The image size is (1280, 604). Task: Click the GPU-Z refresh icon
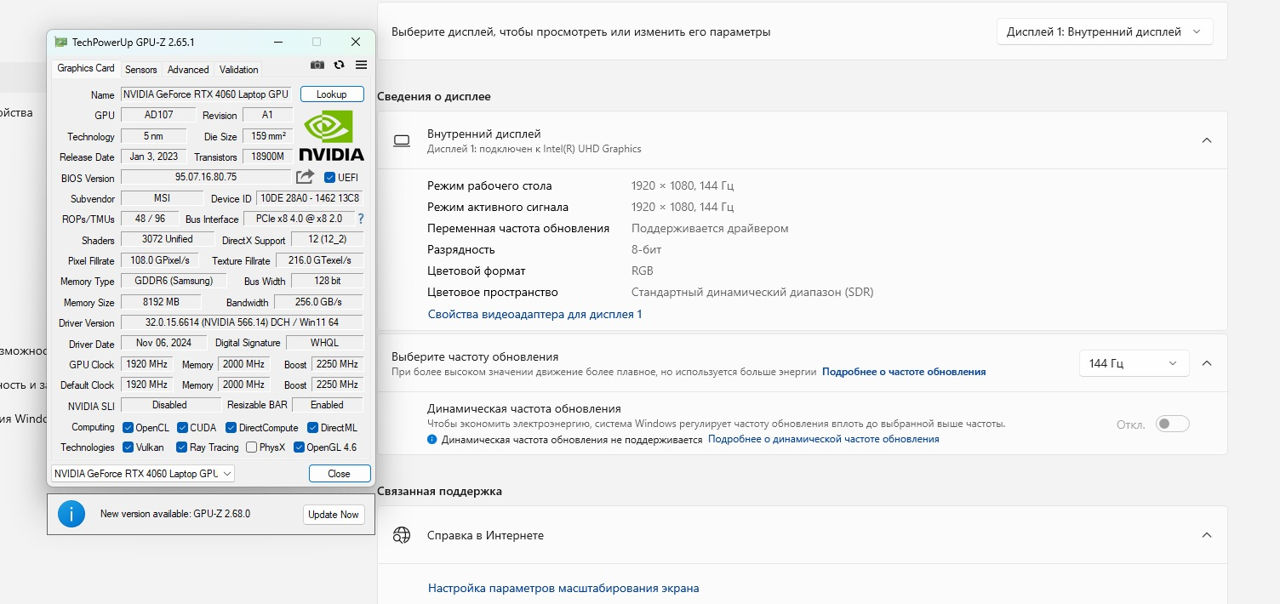pyautogui.click(x=339, y=65)
